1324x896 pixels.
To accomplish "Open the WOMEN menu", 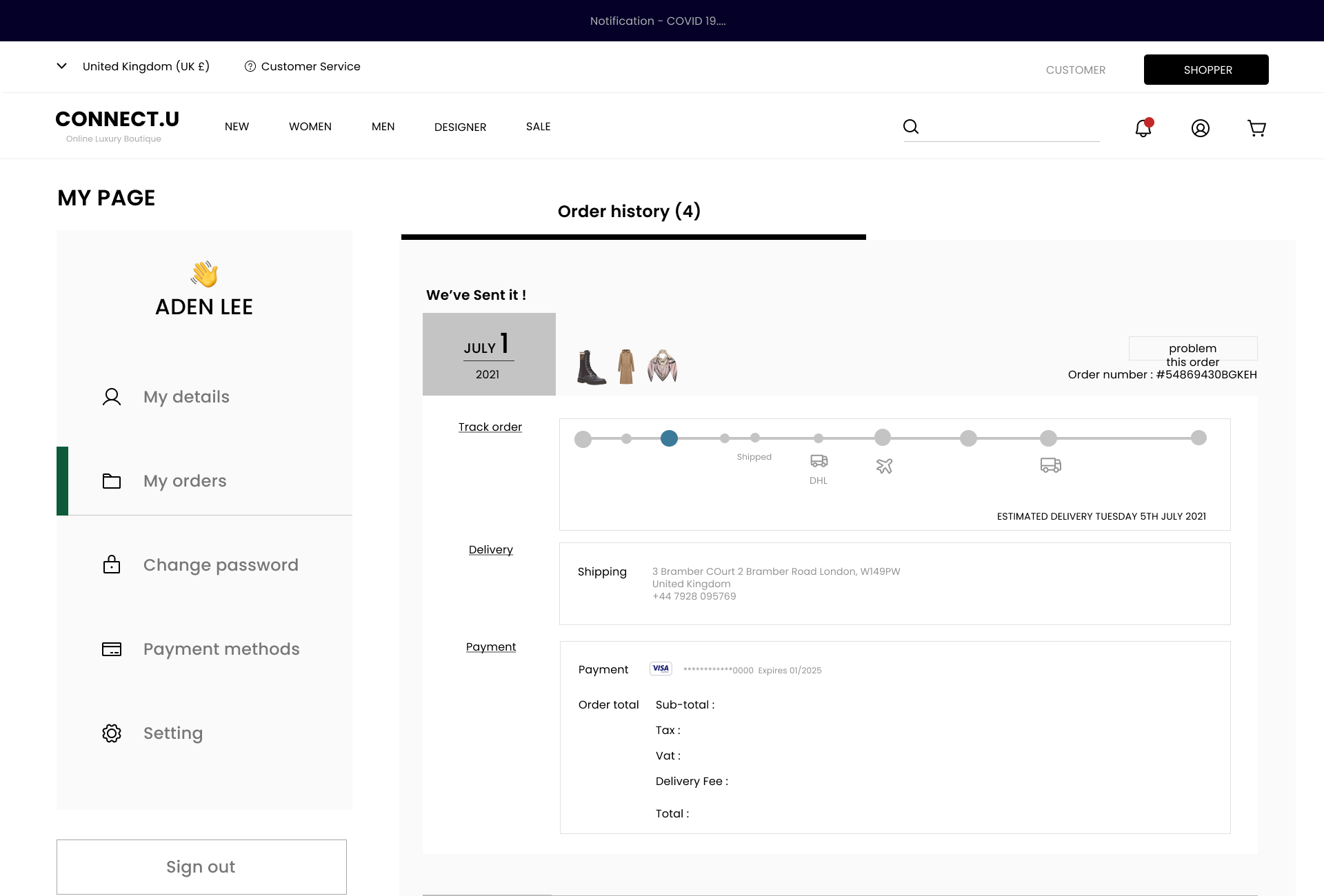I will [x=310, y=127].
